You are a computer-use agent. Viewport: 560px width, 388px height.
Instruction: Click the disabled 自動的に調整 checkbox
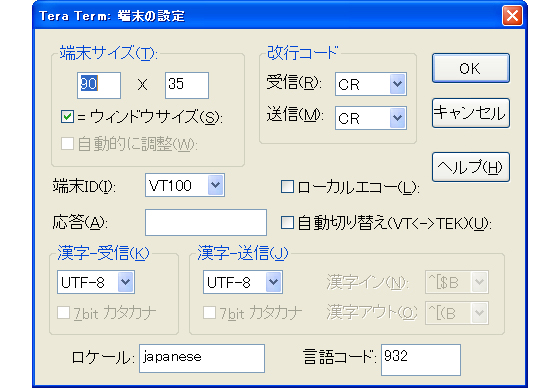click(x=67, y=144)
